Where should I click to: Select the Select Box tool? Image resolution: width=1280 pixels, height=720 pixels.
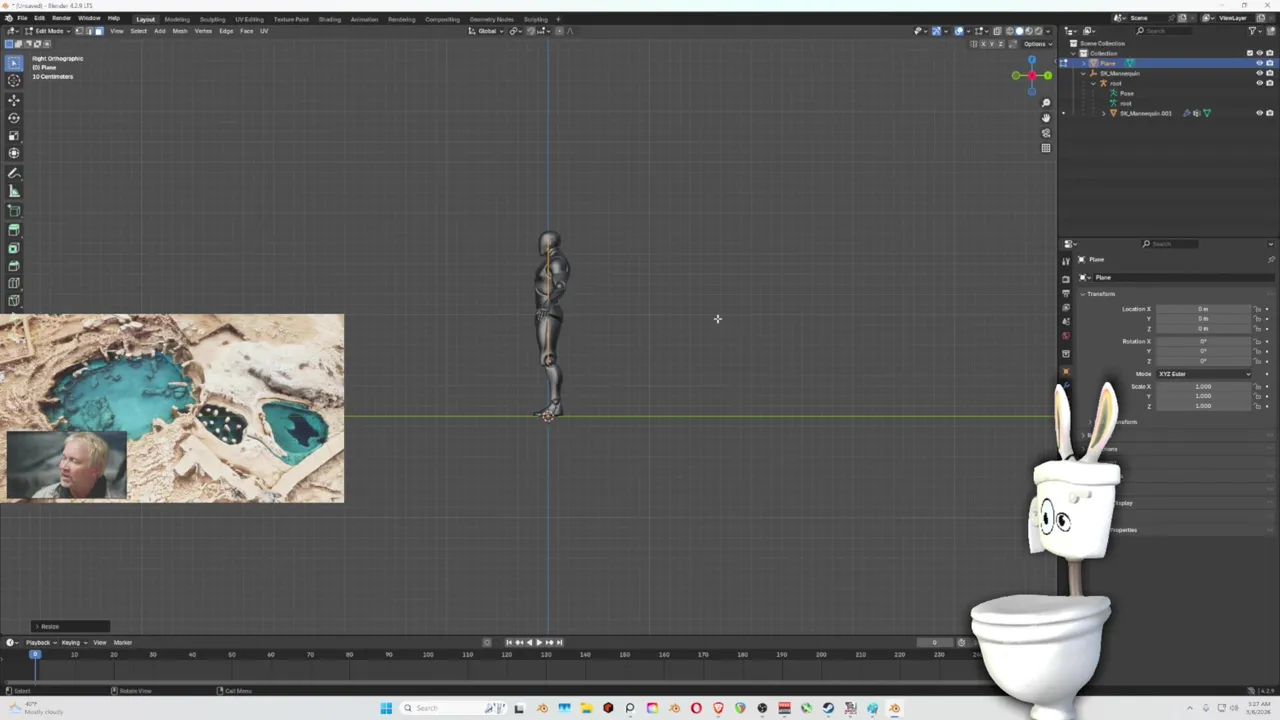tap(14, 63)
